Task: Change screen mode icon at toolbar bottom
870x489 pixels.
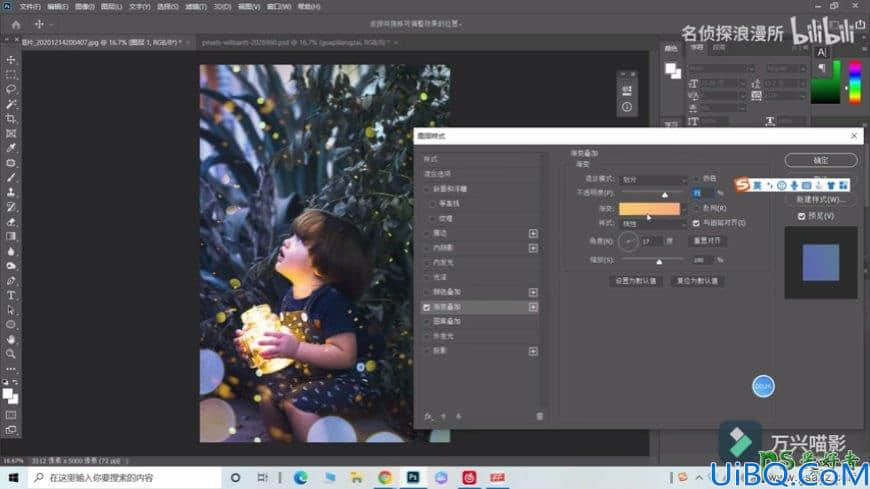Action: pos(11,430)
